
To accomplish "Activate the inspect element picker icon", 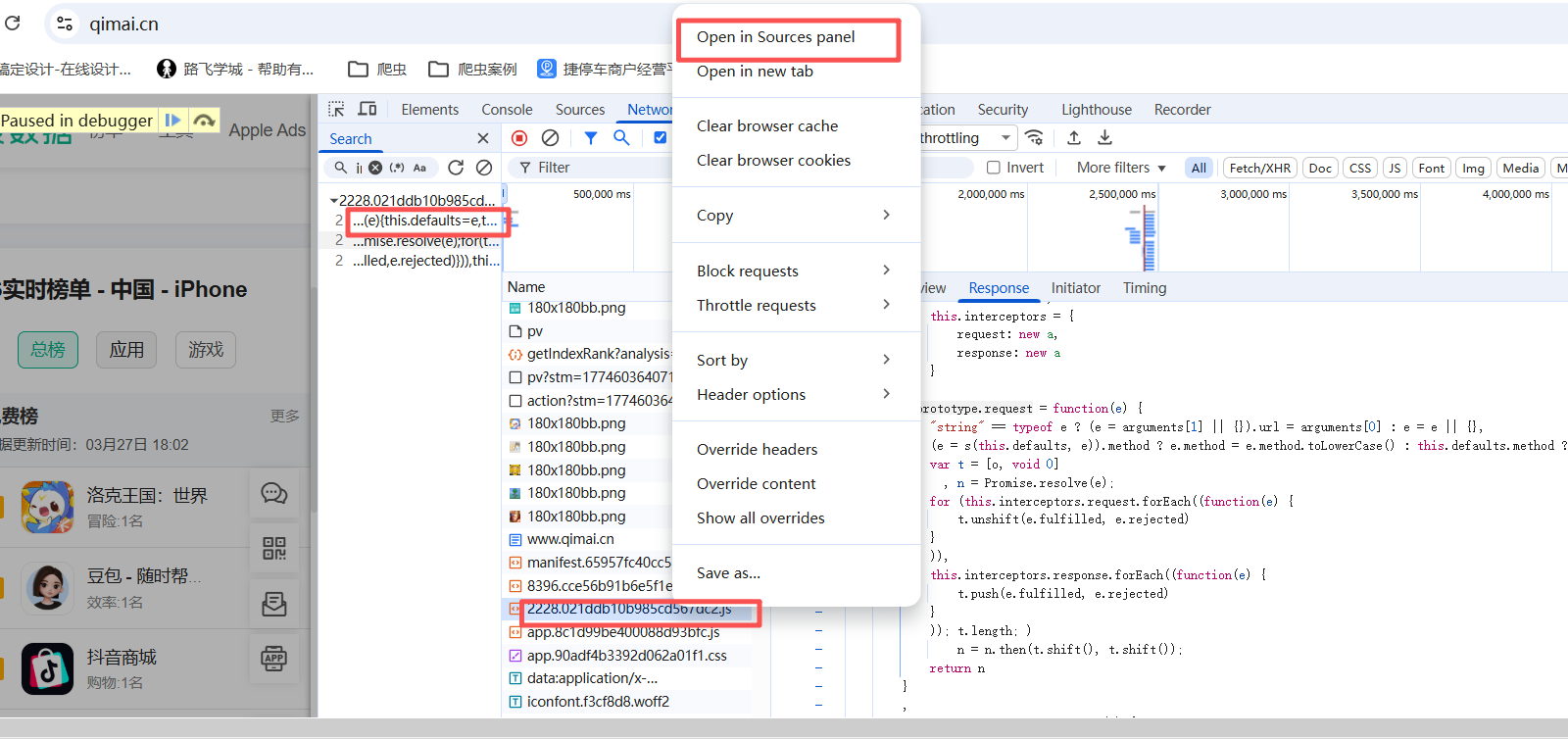I will pyautogui.click(x=336, y=109).
